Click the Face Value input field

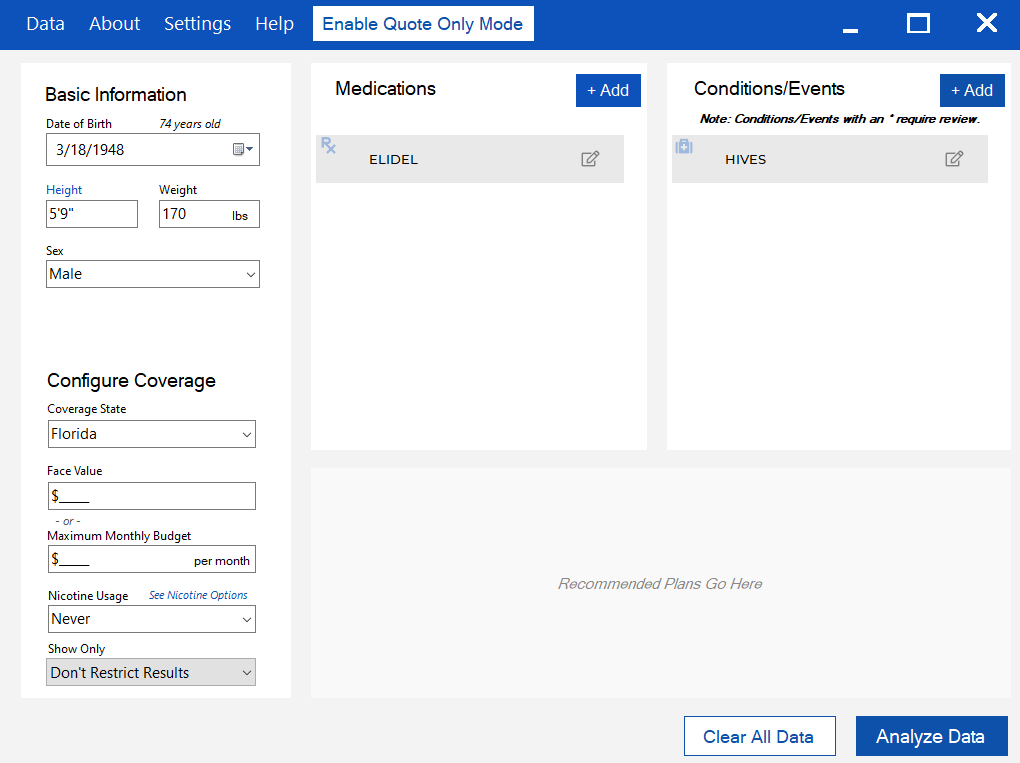pos(151,496)
